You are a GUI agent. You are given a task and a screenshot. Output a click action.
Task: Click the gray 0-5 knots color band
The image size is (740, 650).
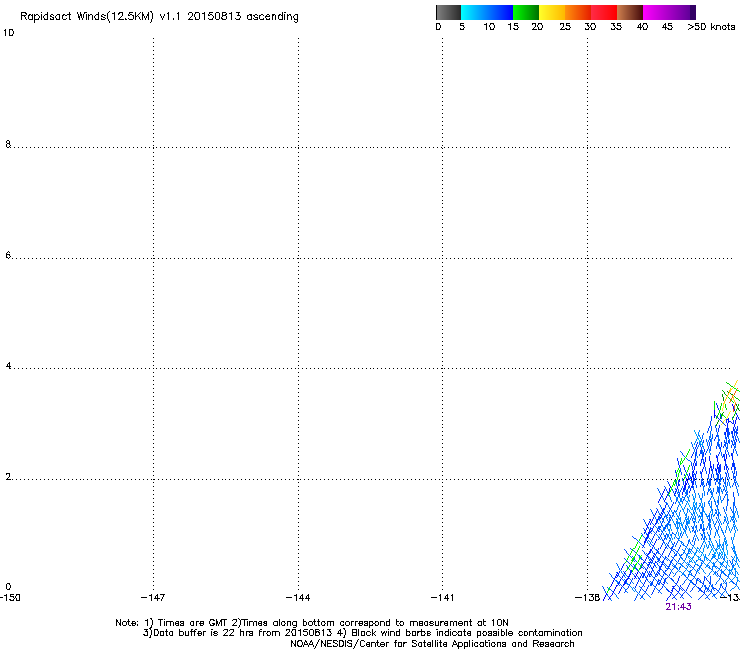click(449, 12)
